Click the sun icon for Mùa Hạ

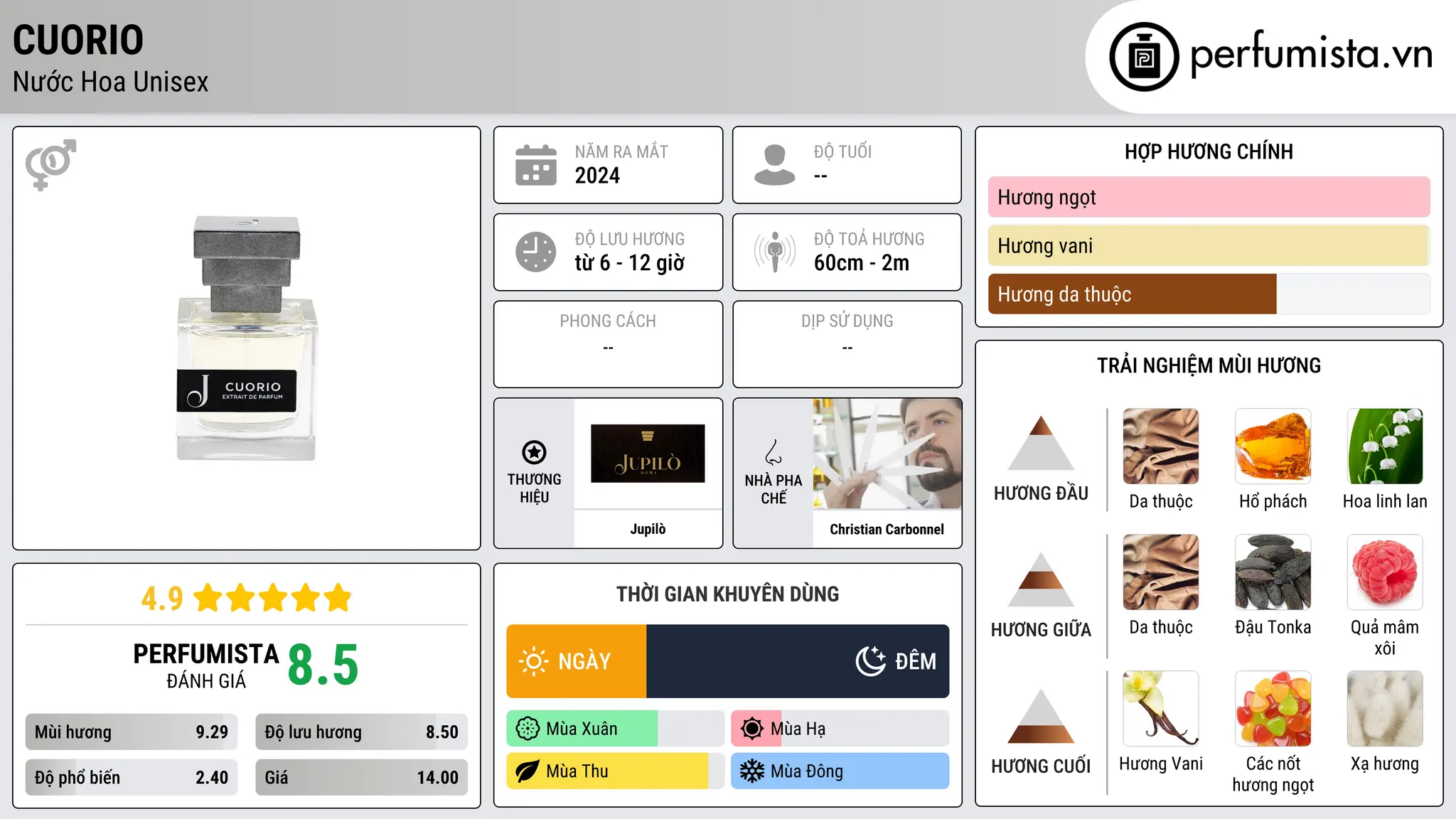752,729
